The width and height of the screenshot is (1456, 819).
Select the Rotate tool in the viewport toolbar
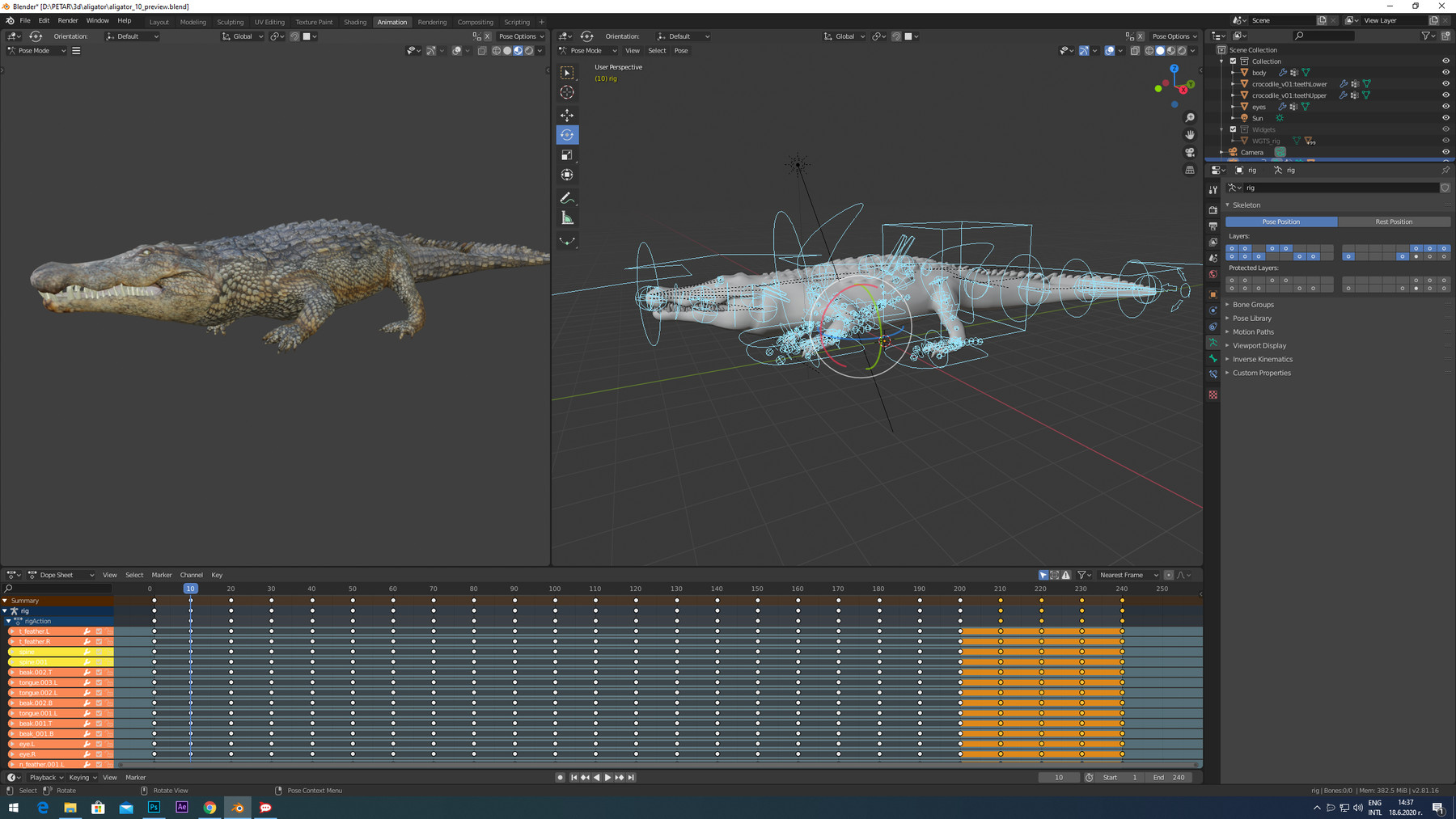point(567,134)
